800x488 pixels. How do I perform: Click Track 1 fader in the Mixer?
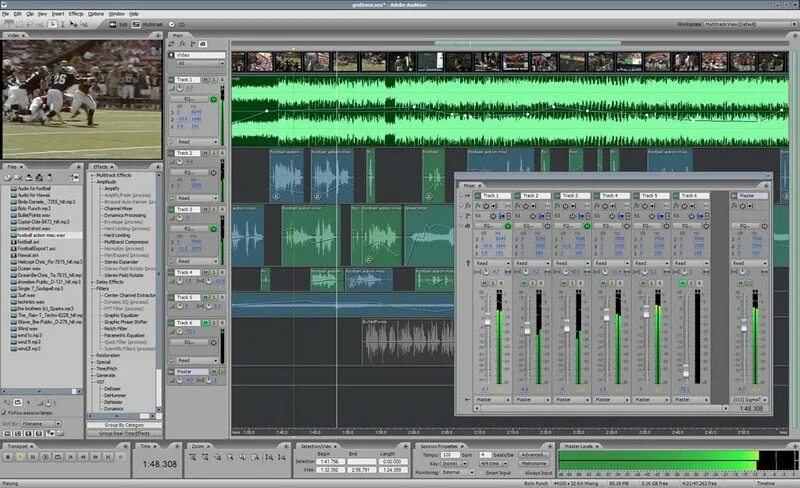(487, 322)
